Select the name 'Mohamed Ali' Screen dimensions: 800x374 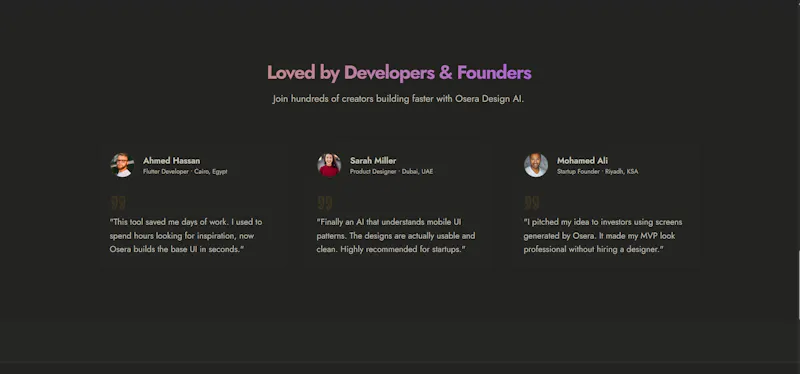pyautogui.click(x=582, y=161)
